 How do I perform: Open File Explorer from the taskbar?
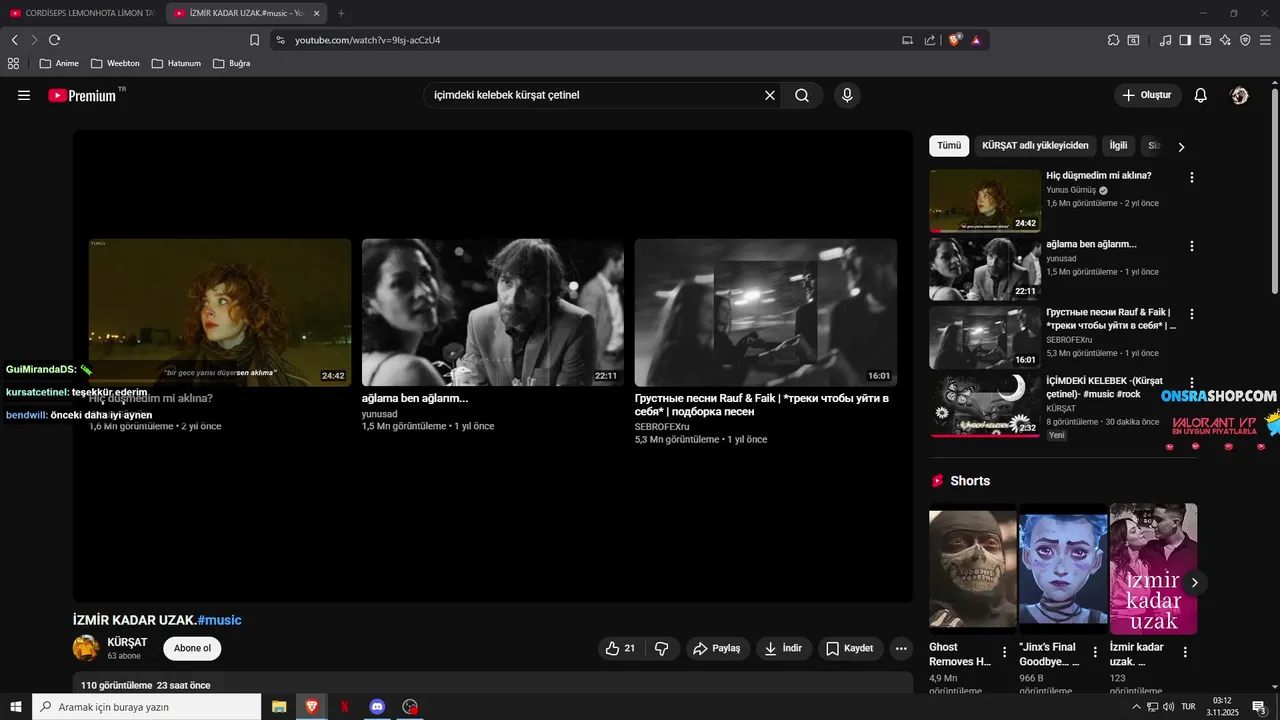(279, 706)
